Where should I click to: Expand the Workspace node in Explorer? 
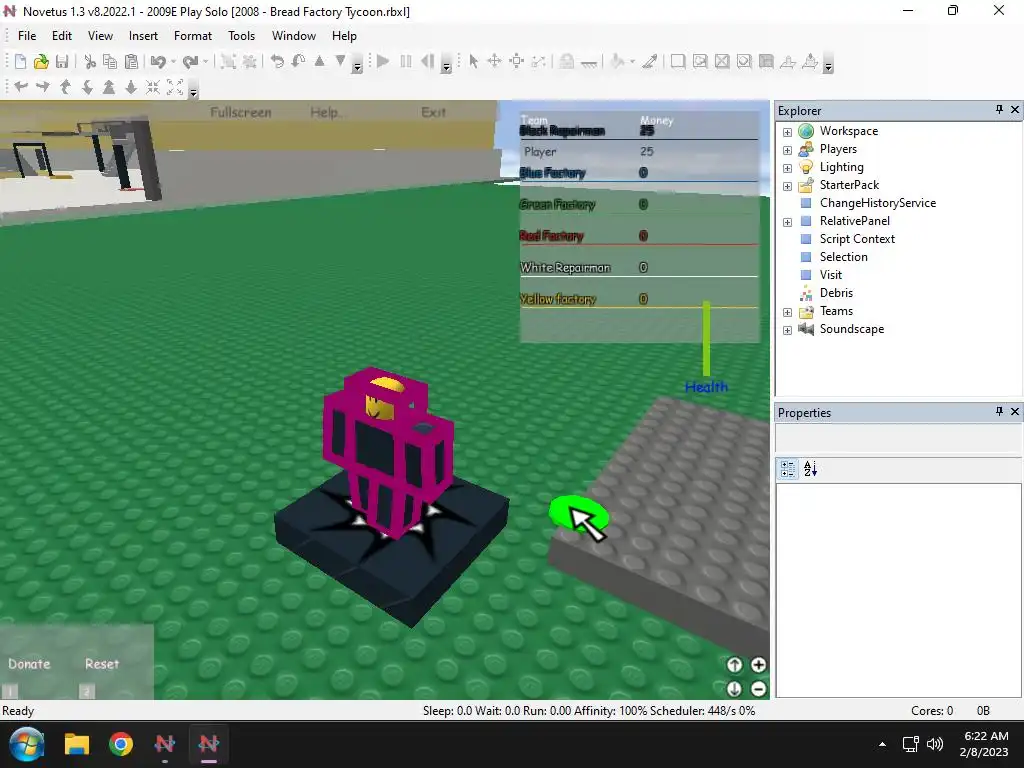(x=787, y=132)
